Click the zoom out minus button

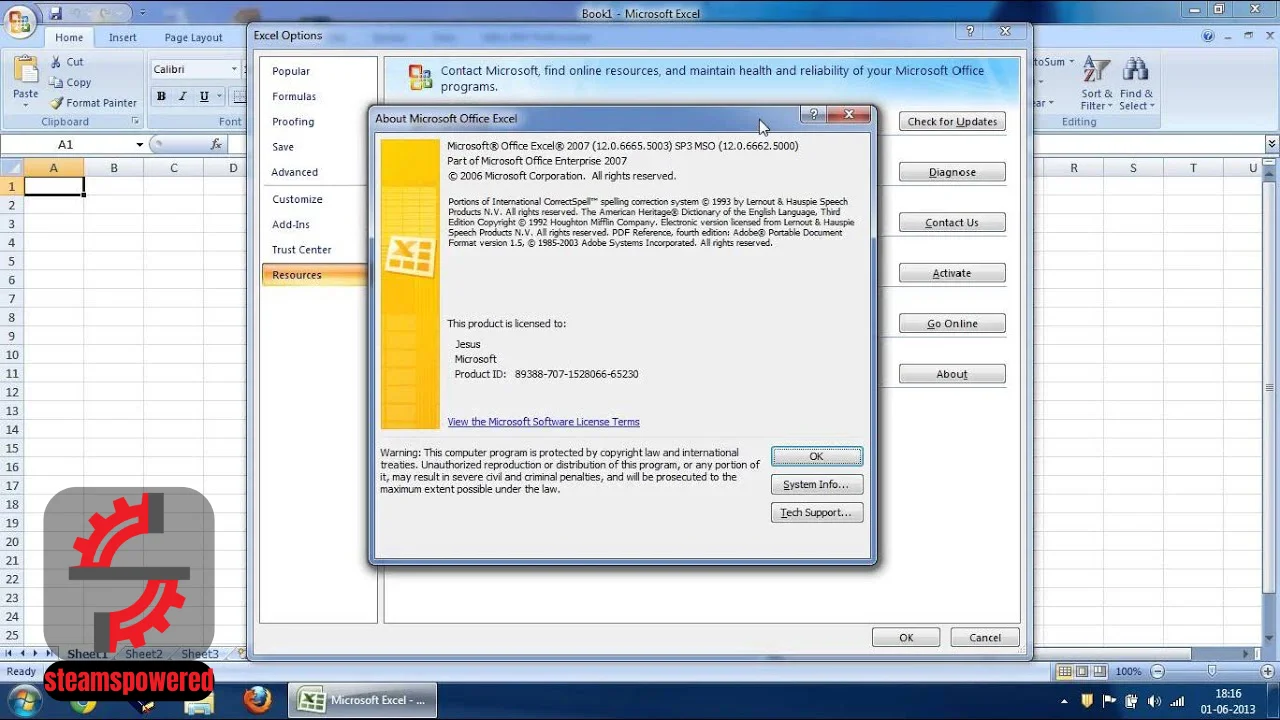tap(1157, 671)
